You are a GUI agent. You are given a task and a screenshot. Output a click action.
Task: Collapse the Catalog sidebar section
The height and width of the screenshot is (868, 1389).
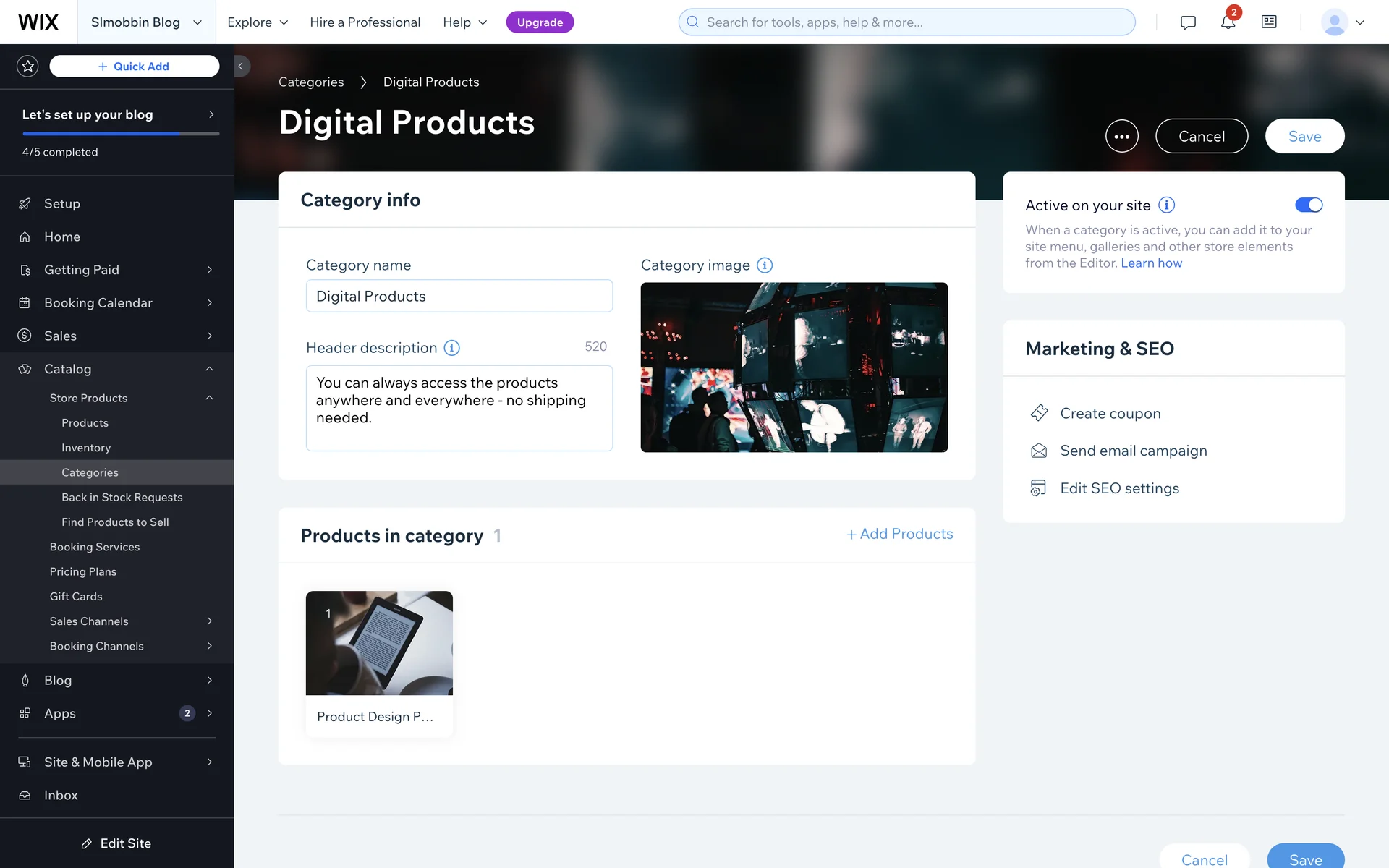coord(209,369)
